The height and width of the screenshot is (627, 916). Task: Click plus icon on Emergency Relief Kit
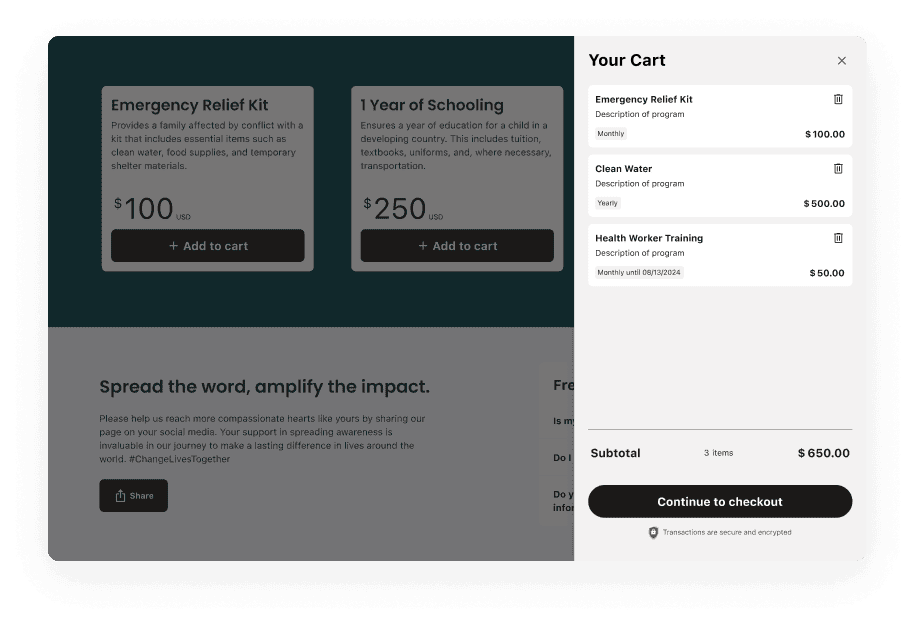[174, 246]
